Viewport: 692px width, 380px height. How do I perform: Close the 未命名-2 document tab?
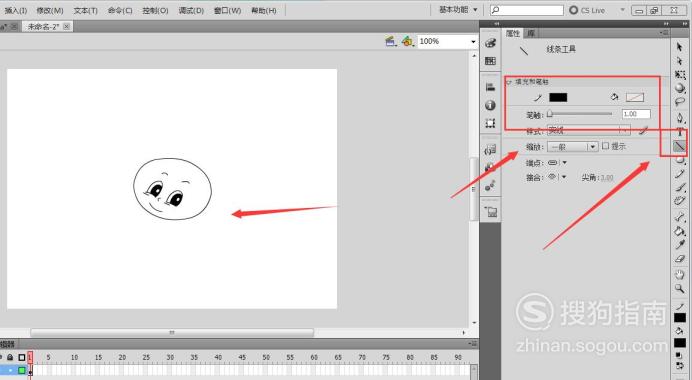67,26
